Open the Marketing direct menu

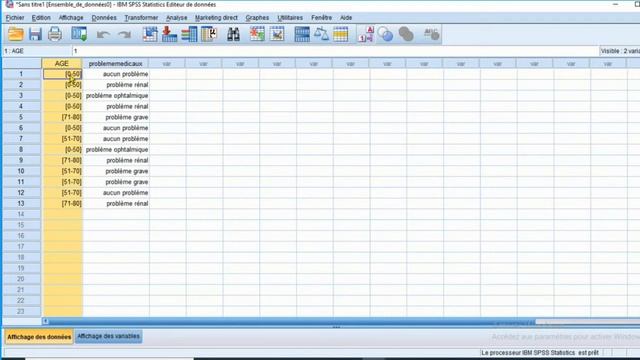pyautogui.click(x=216, y=18)
